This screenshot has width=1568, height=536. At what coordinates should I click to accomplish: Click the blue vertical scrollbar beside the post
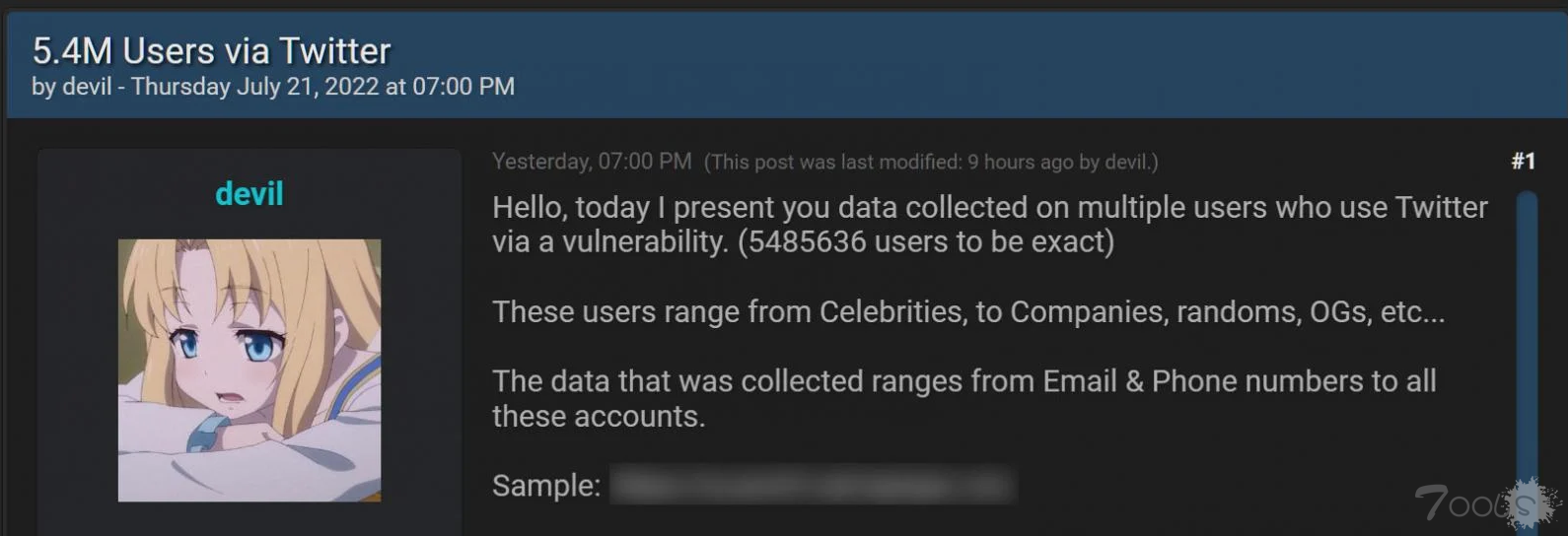[1528, 355]
